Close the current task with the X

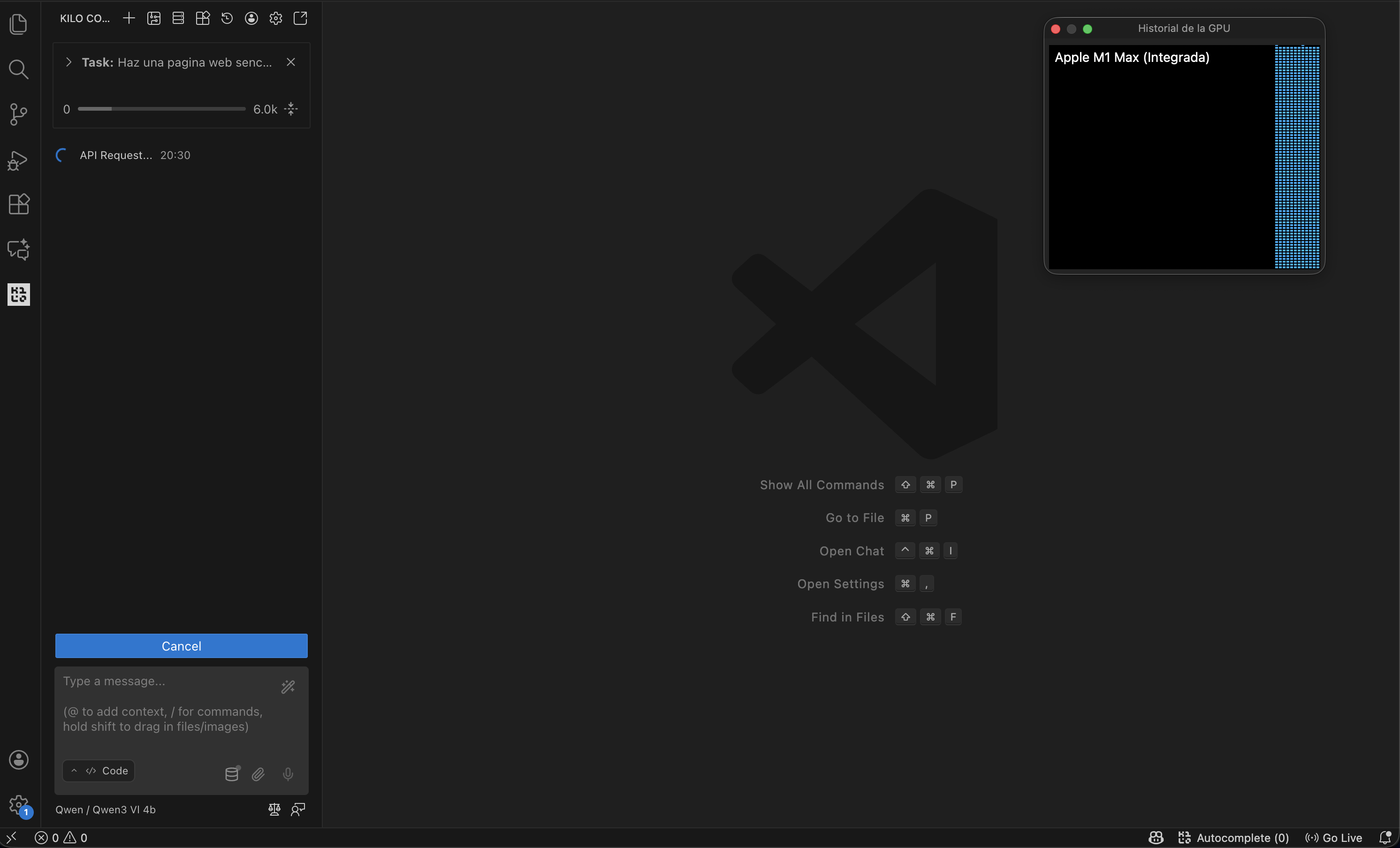pyautogui.click(x=291, y=62)
